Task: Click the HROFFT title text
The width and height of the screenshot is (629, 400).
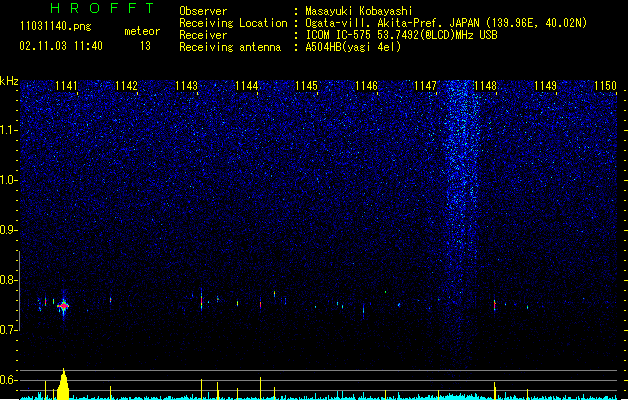Action: [102, 8]
